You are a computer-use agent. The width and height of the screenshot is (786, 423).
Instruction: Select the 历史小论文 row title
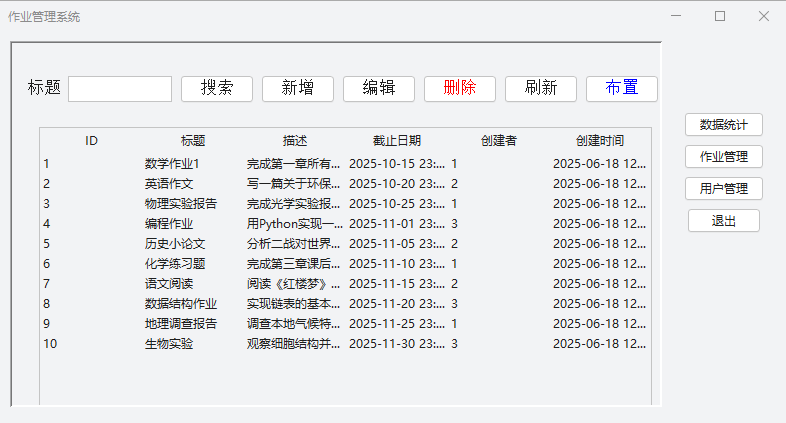175,244
